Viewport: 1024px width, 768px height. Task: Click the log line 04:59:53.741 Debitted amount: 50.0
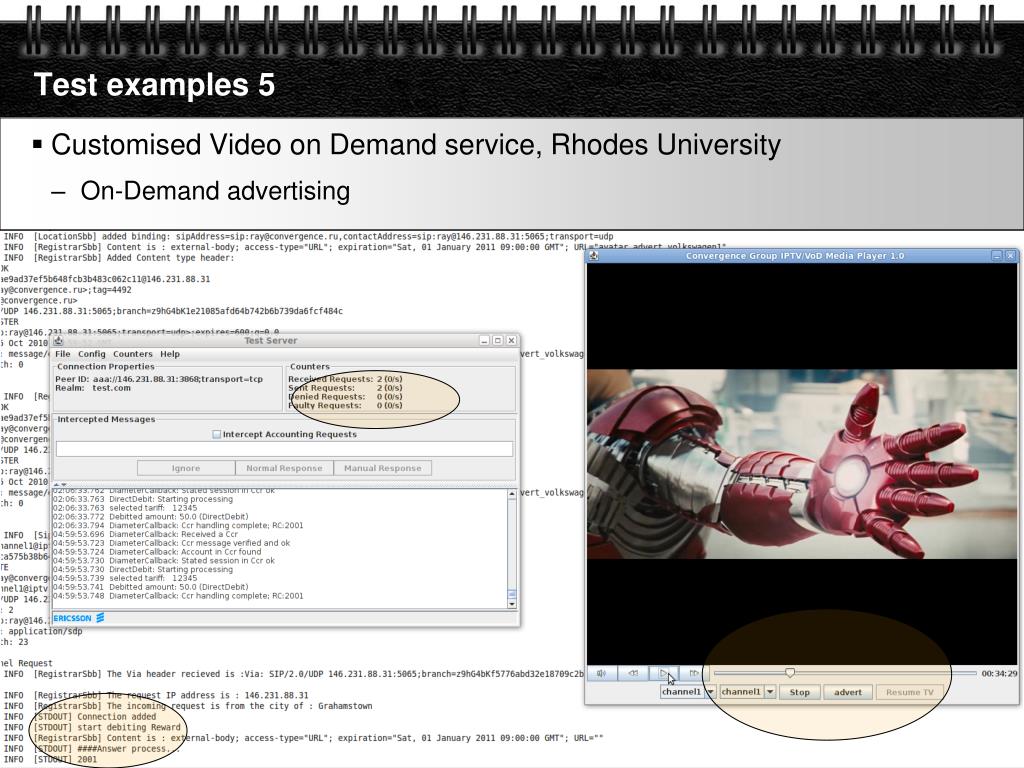(150, 587)
